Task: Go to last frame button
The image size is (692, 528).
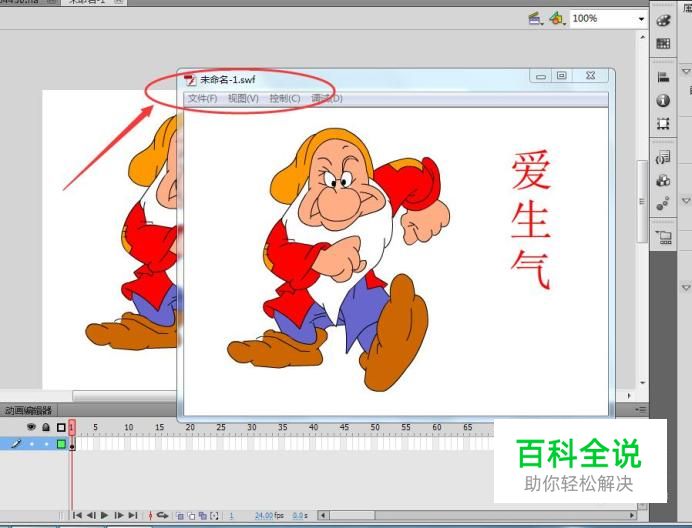Action: coord(133,515)
